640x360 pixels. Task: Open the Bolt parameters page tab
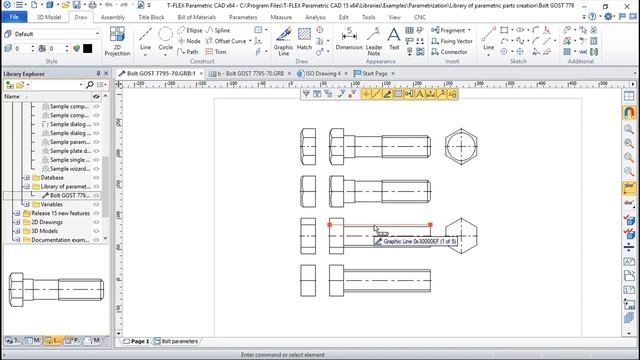tap(176, 341)
